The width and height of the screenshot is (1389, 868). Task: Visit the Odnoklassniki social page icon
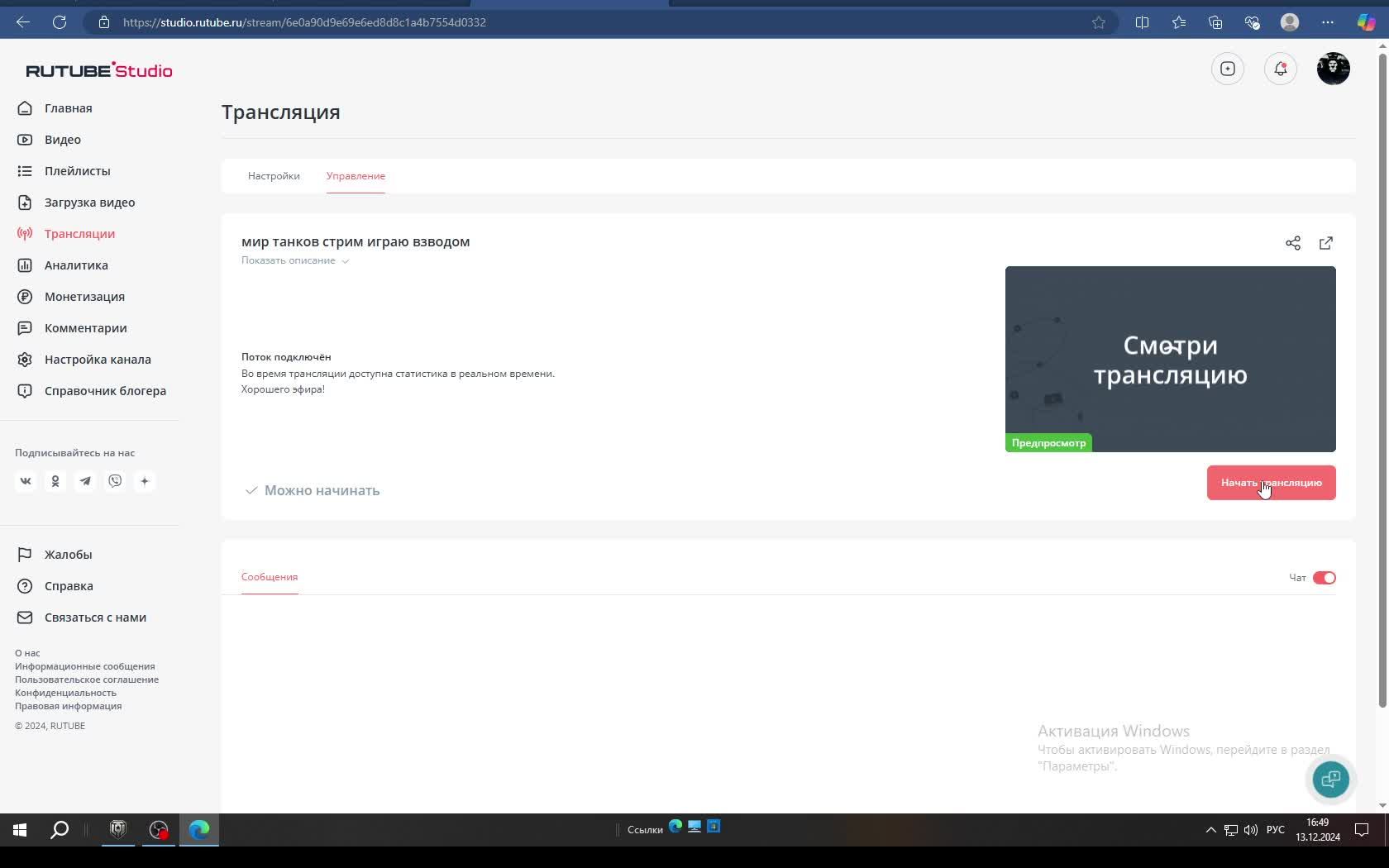coord(55,481)
